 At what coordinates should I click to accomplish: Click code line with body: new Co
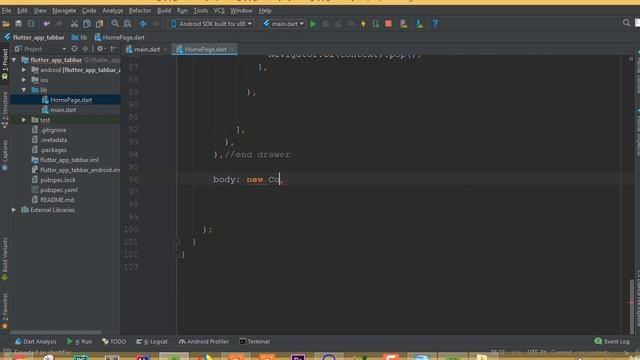coord(248,180)
